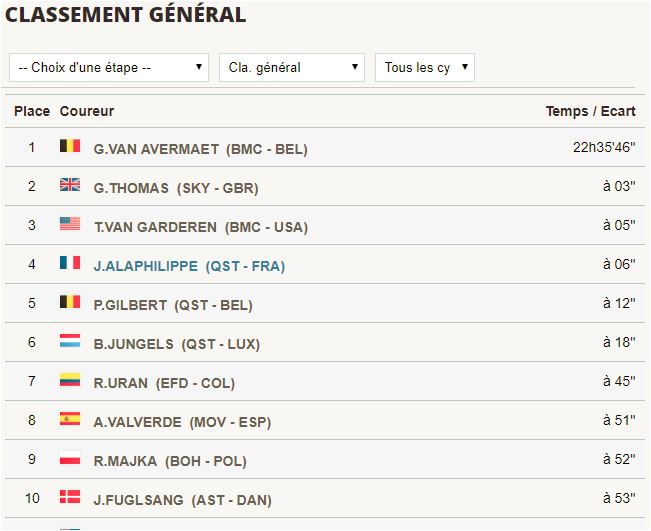Open J.ALAPHILIPPE (QST - FRA) rider link
Viewport: 651px width, 531px height.
click(x=189, y=266)
